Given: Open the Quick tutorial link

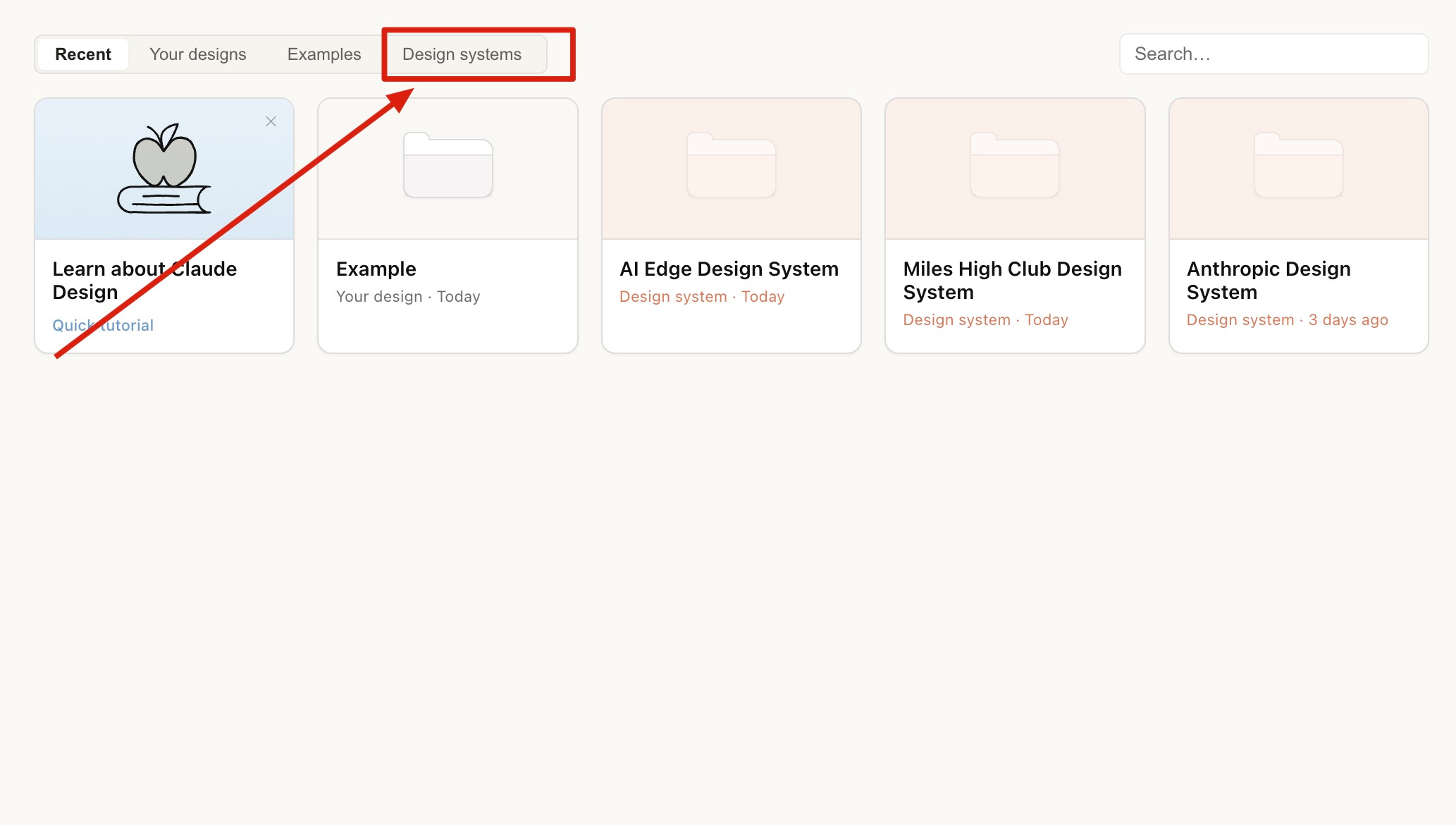Looking at the screenshot, I should coord(103,325).
